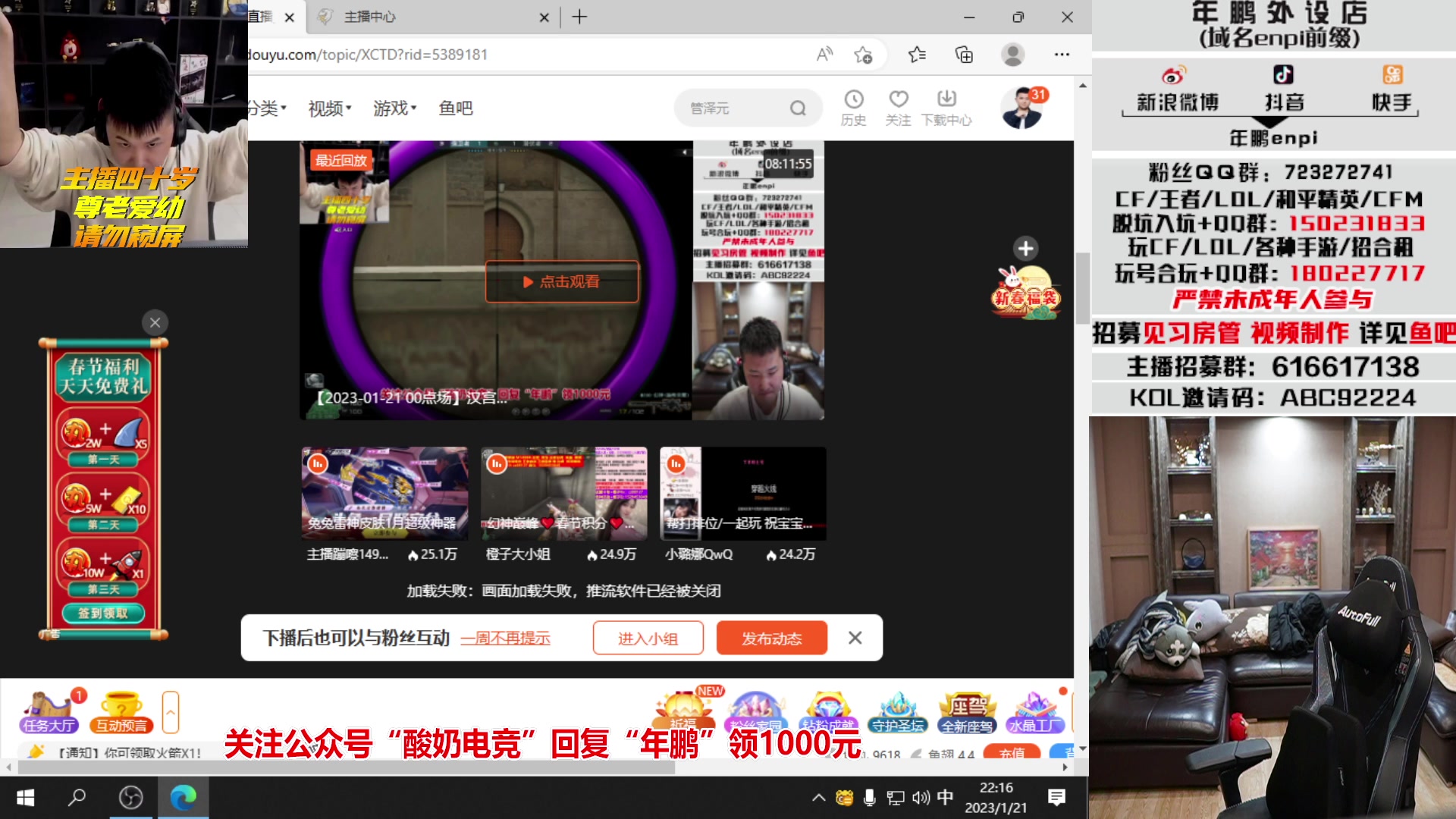Open the 互动预言 prediction icon
Screen dimensions: 1456x819
click(x=121, y=713)
